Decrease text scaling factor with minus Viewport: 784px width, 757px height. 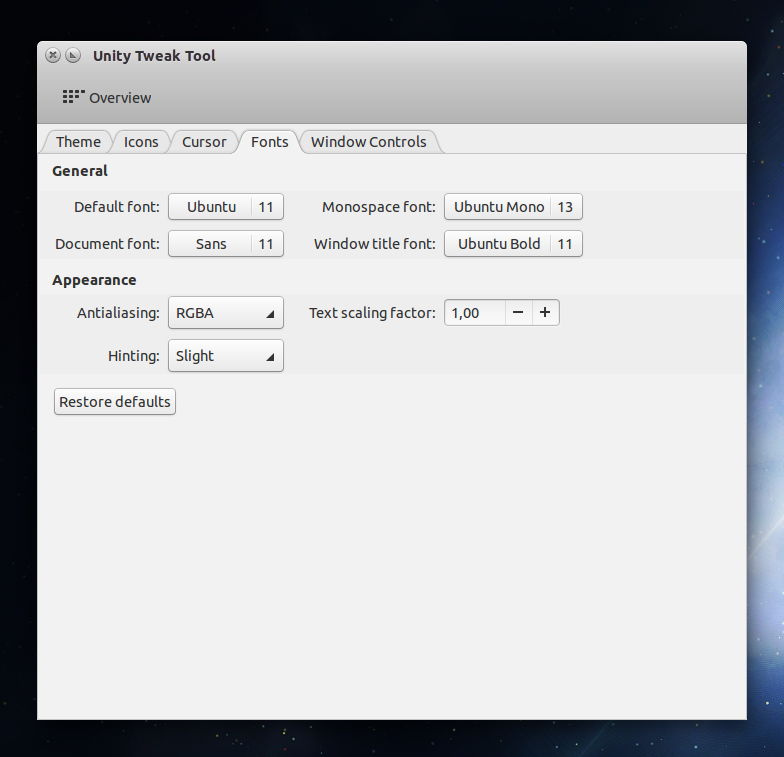click(x=518, y=312)
